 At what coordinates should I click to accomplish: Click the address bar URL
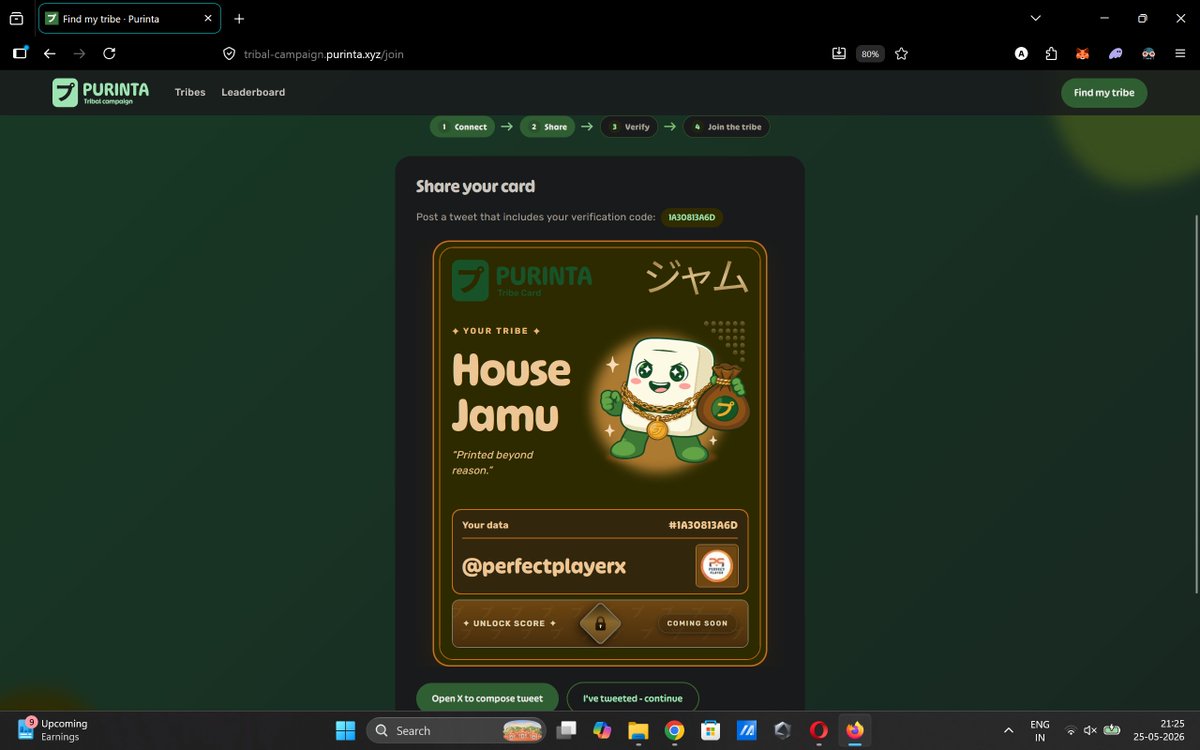click(x=323, y=54)
